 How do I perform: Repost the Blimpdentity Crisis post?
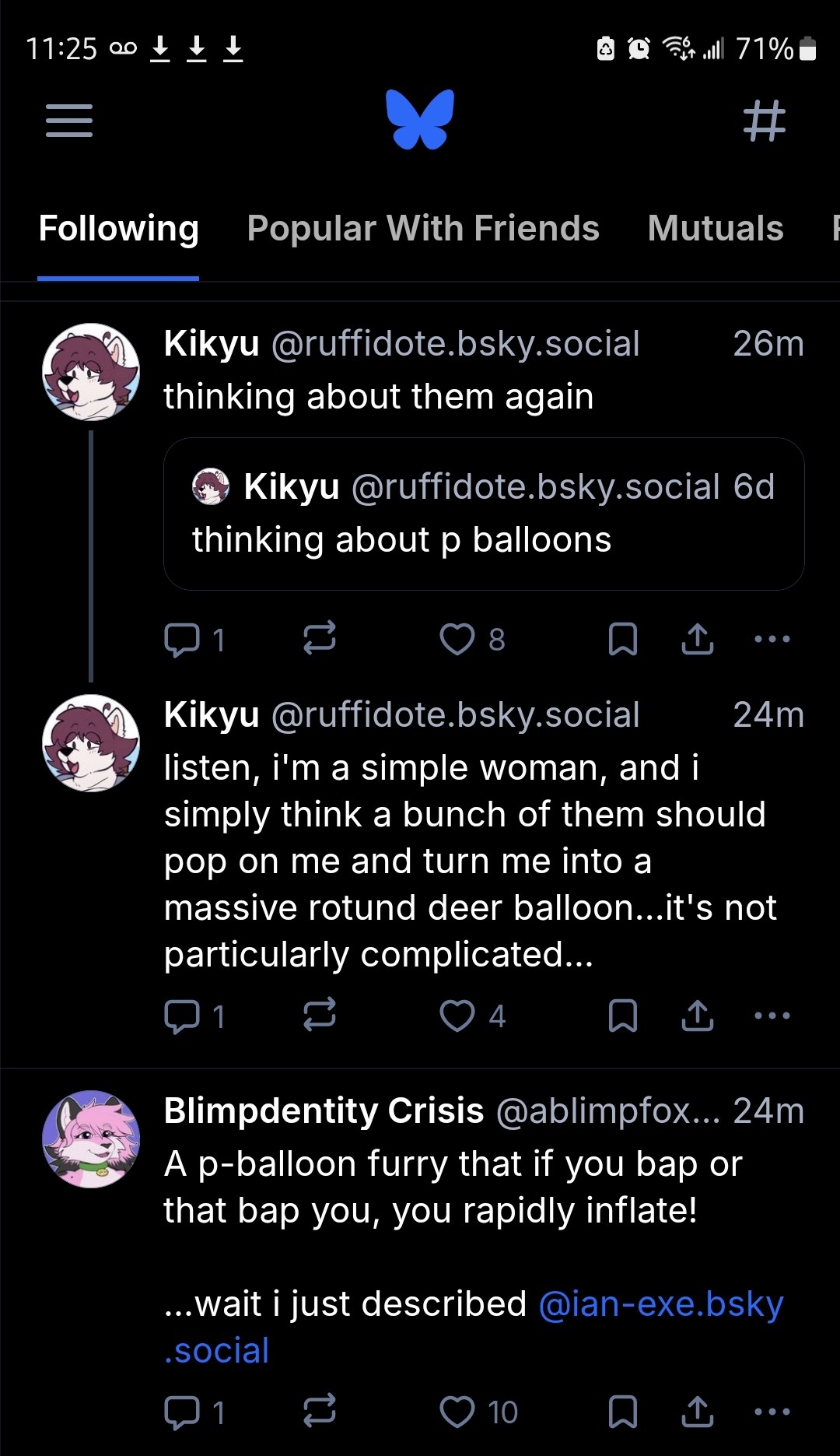pyautogui.click(x=319, y=1411)
